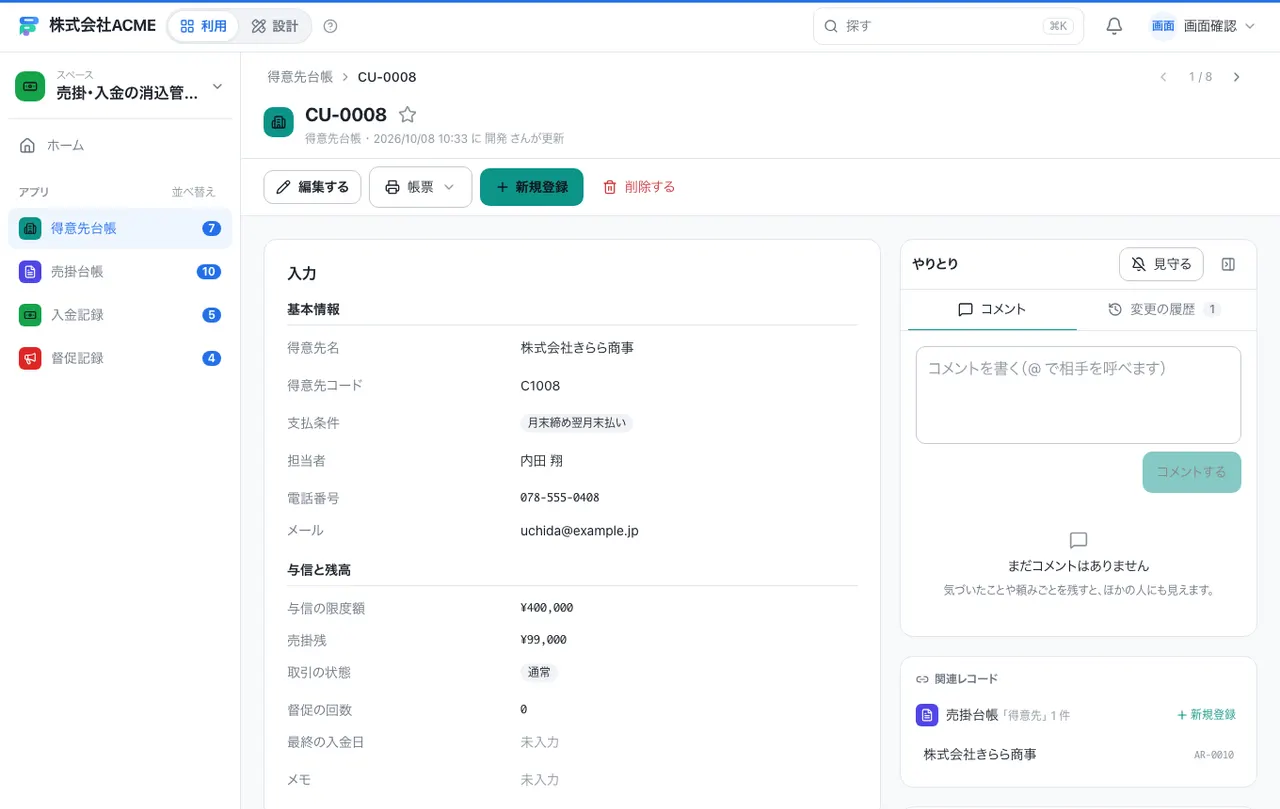
Task: Click the 探す search box
Action: click(x=948, y=26)
